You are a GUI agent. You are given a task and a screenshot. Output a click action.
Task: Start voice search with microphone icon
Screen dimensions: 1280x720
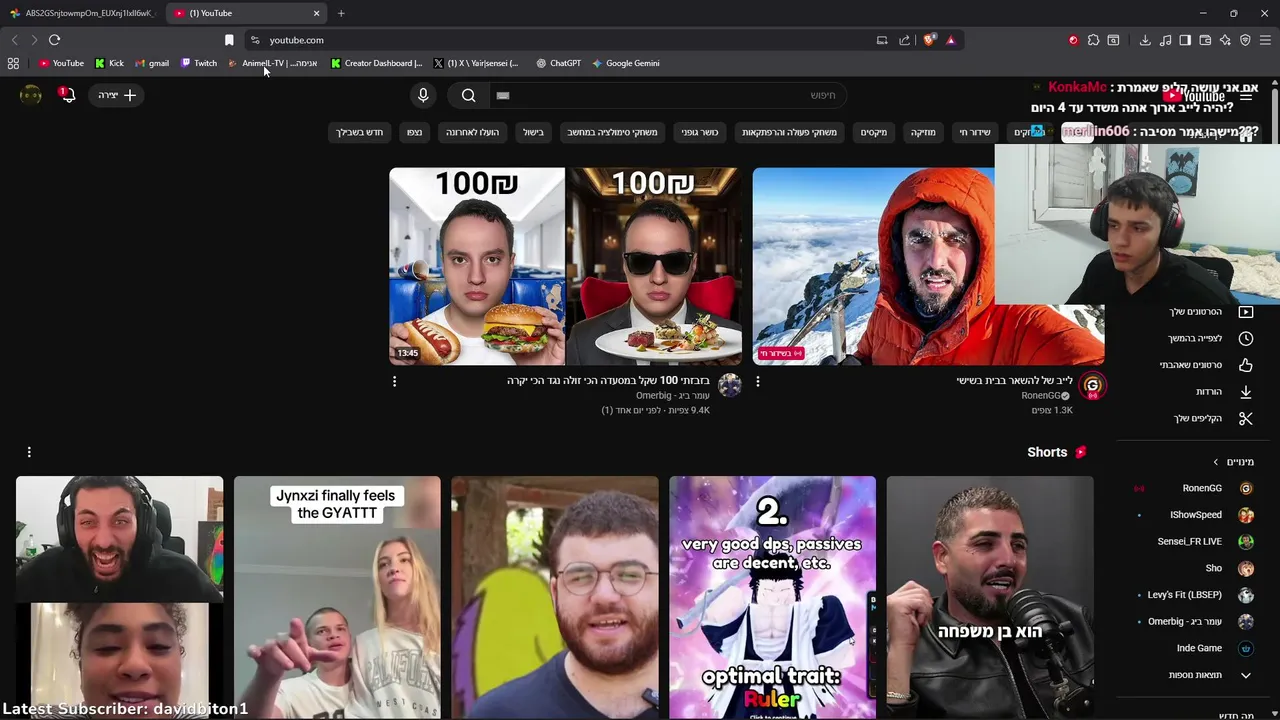point(423,95)
